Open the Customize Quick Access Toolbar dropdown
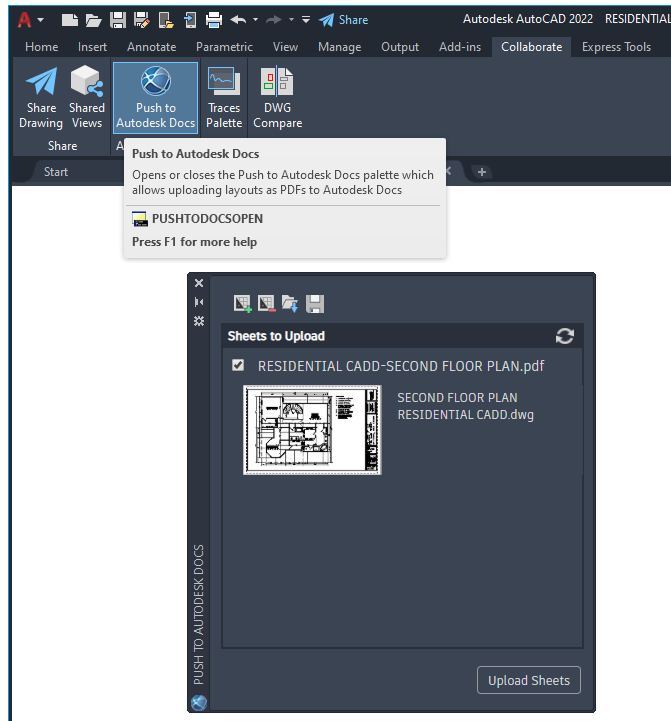Viewport: 671px width, 721px height. 306,20
